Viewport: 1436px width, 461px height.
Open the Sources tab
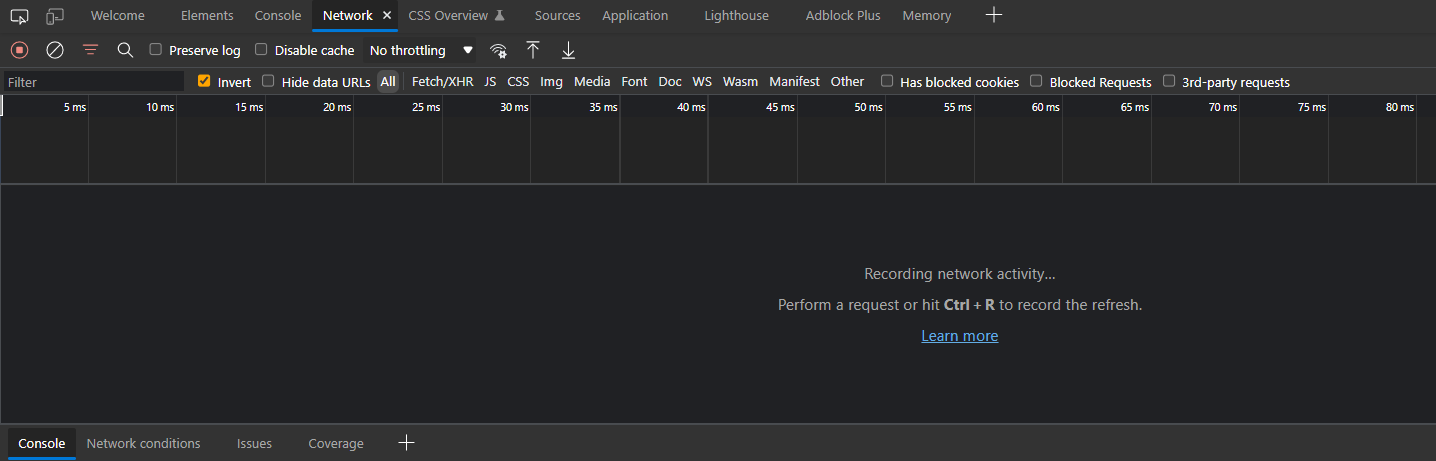[x=557, y=15]
